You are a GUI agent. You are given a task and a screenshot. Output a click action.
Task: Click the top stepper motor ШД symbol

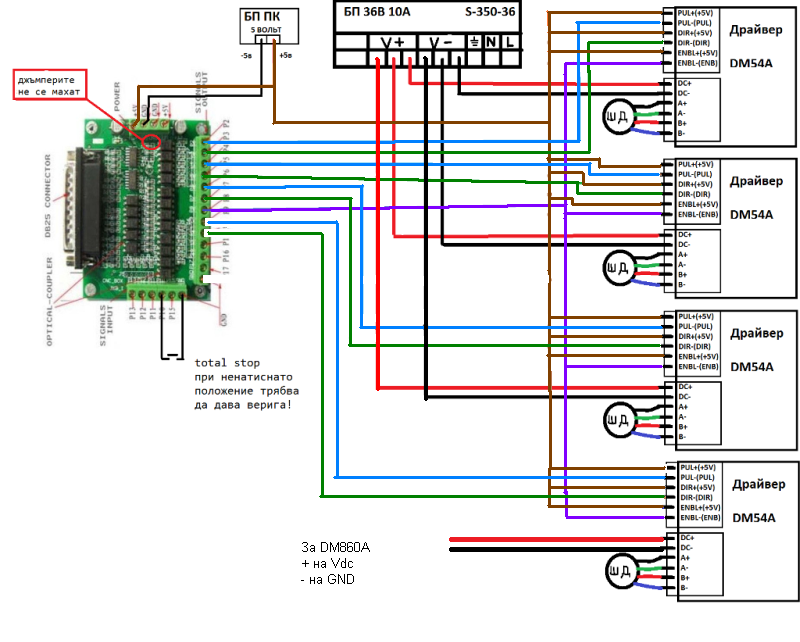[620, 119]
